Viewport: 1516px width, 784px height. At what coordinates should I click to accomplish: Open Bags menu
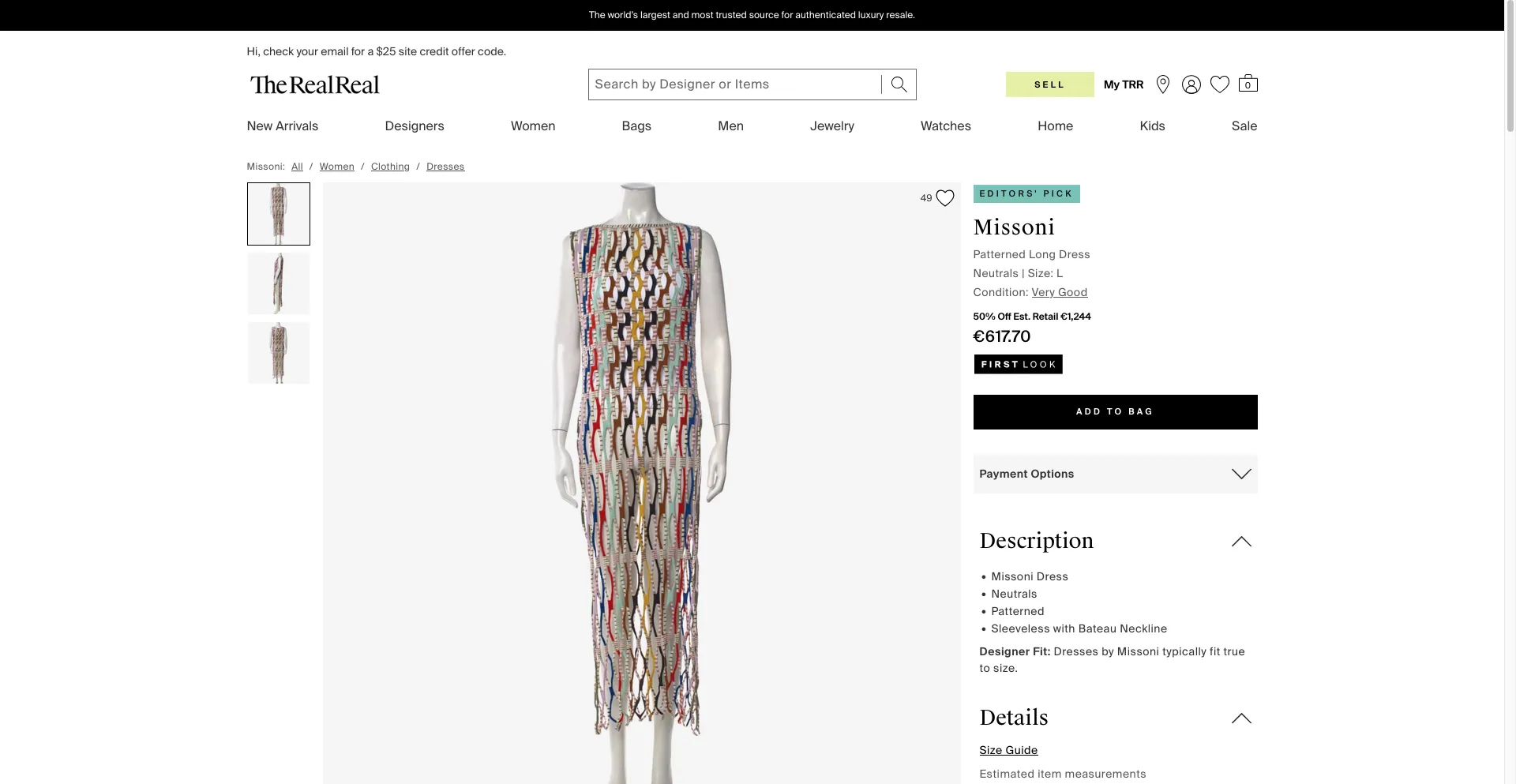(x=636, y=126)
